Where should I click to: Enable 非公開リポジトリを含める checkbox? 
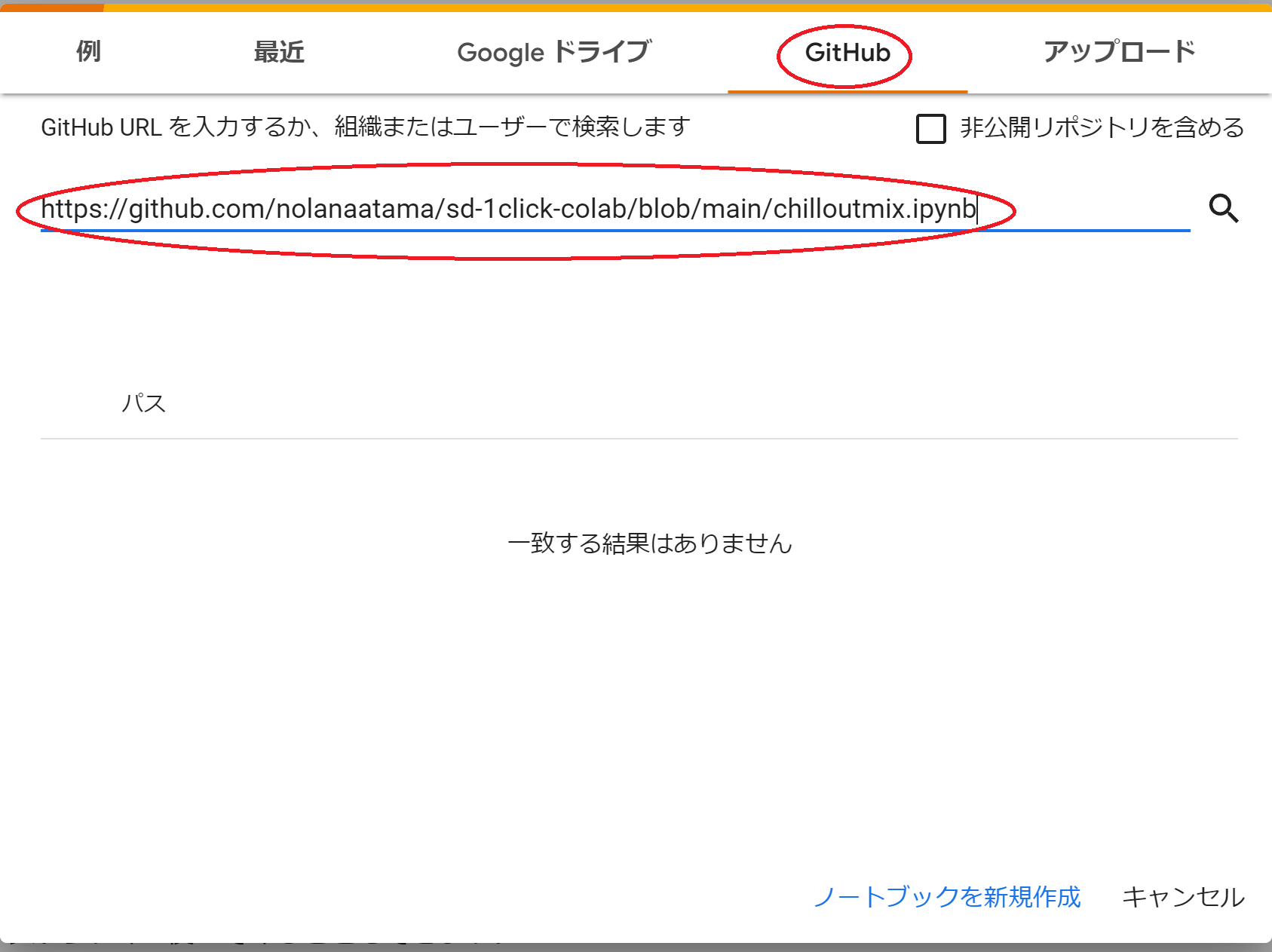tap(930, 128)
